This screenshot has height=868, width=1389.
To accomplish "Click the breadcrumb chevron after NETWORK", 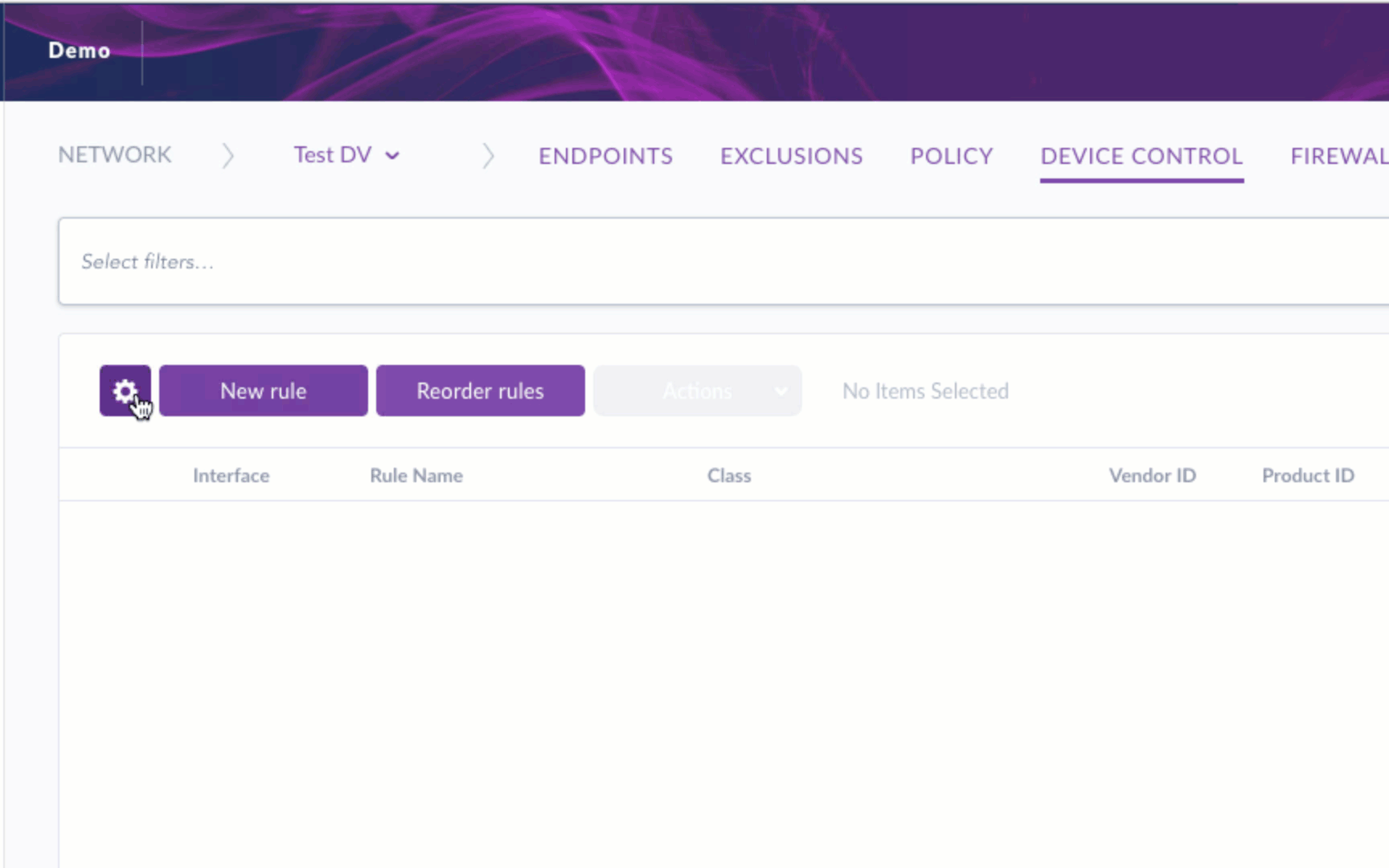I will tap(228, 155).
